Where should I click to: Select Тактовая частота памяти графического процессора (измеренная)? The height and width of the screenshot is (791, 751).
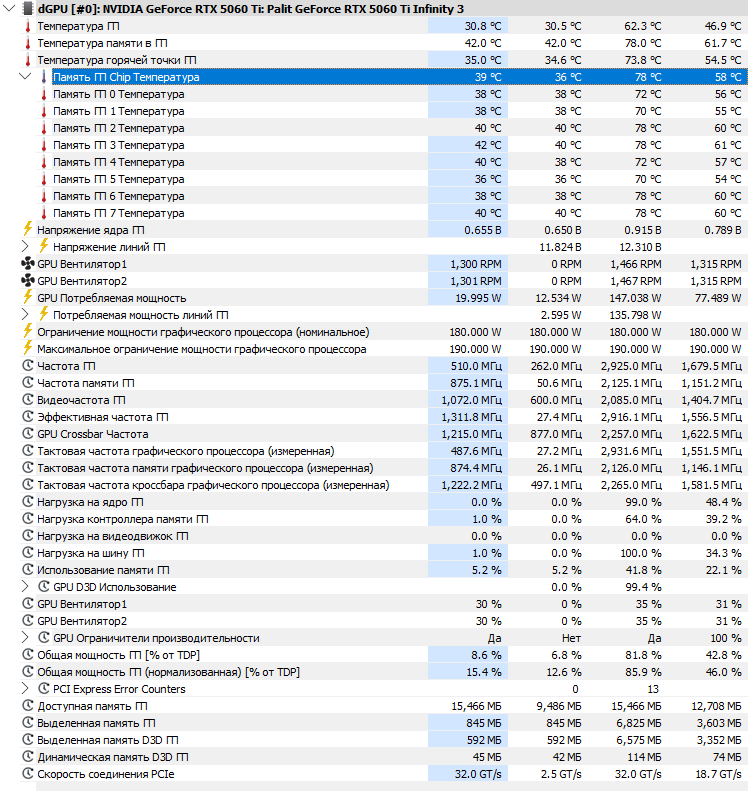384,468
